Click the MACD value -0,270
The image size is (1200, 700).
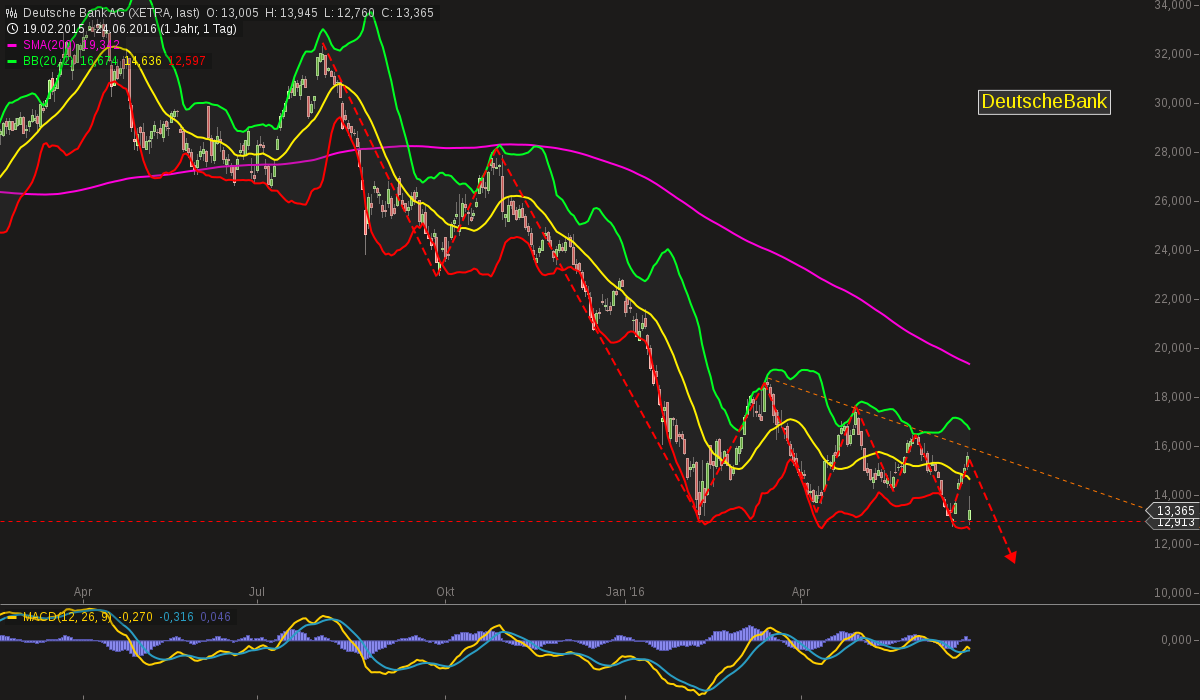click(x=135, y=617)
